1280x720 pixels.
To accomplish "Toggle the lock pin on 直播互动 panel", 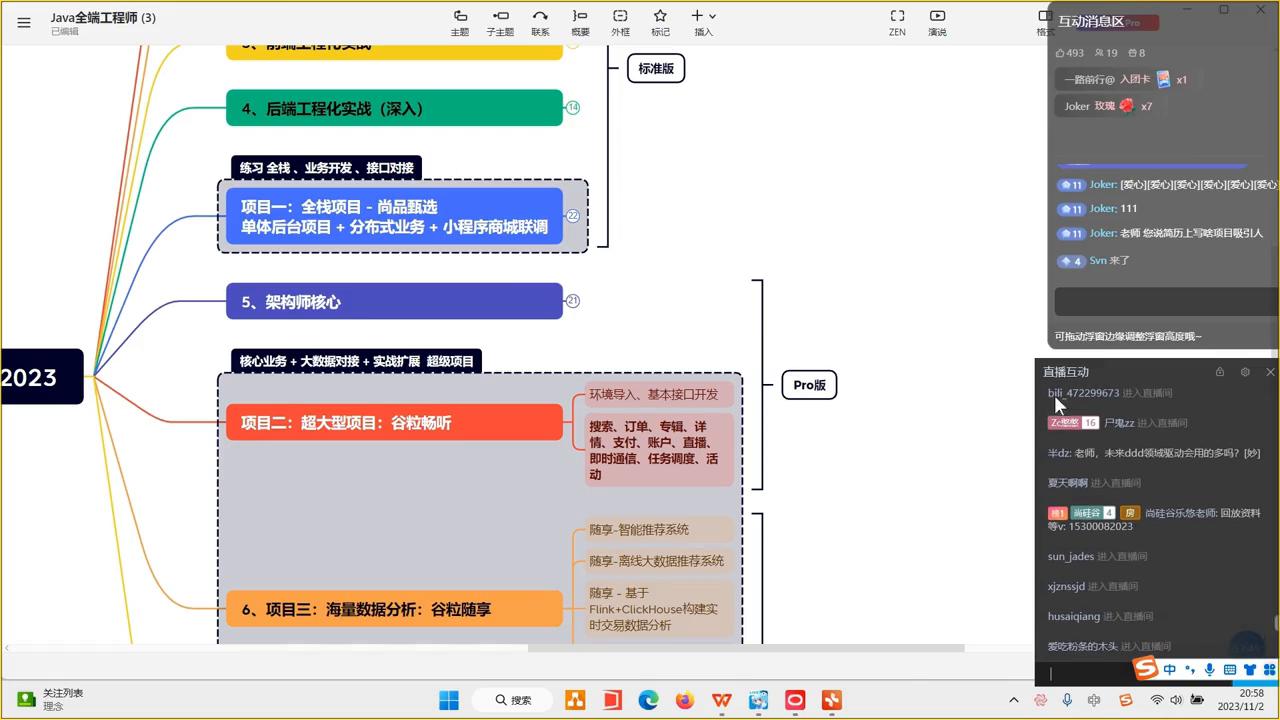I will 1219,371.
